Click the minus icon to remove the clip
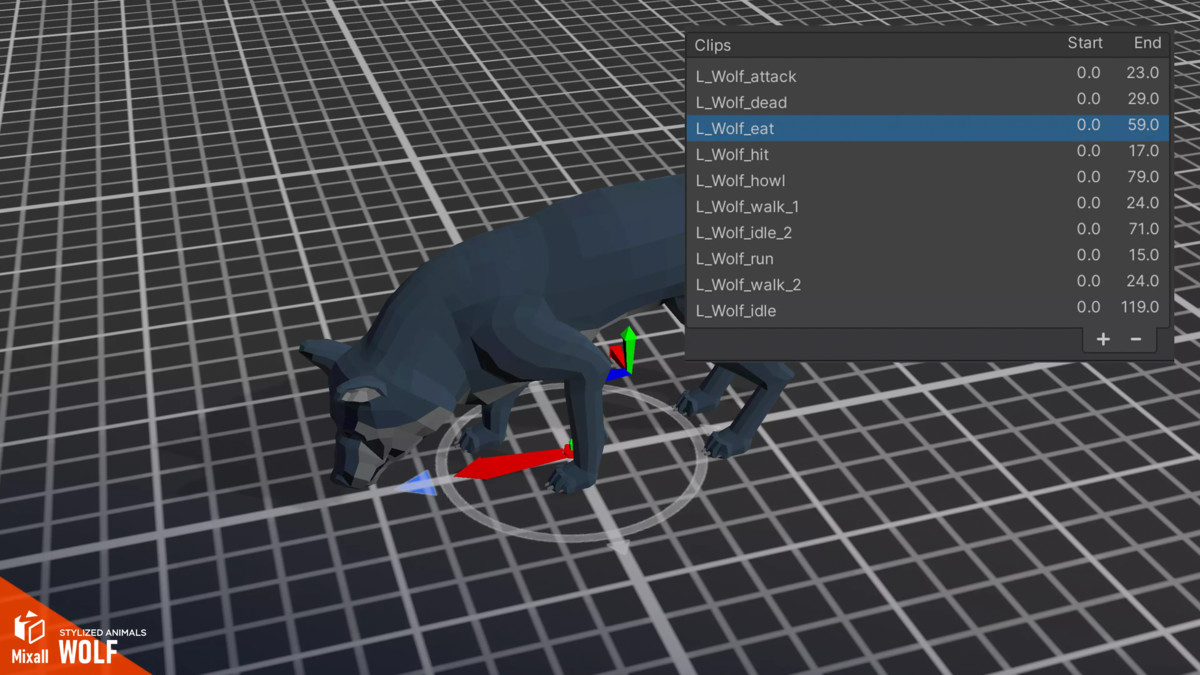Viewport: 1200px width, 675px height. pos(1136,339)
